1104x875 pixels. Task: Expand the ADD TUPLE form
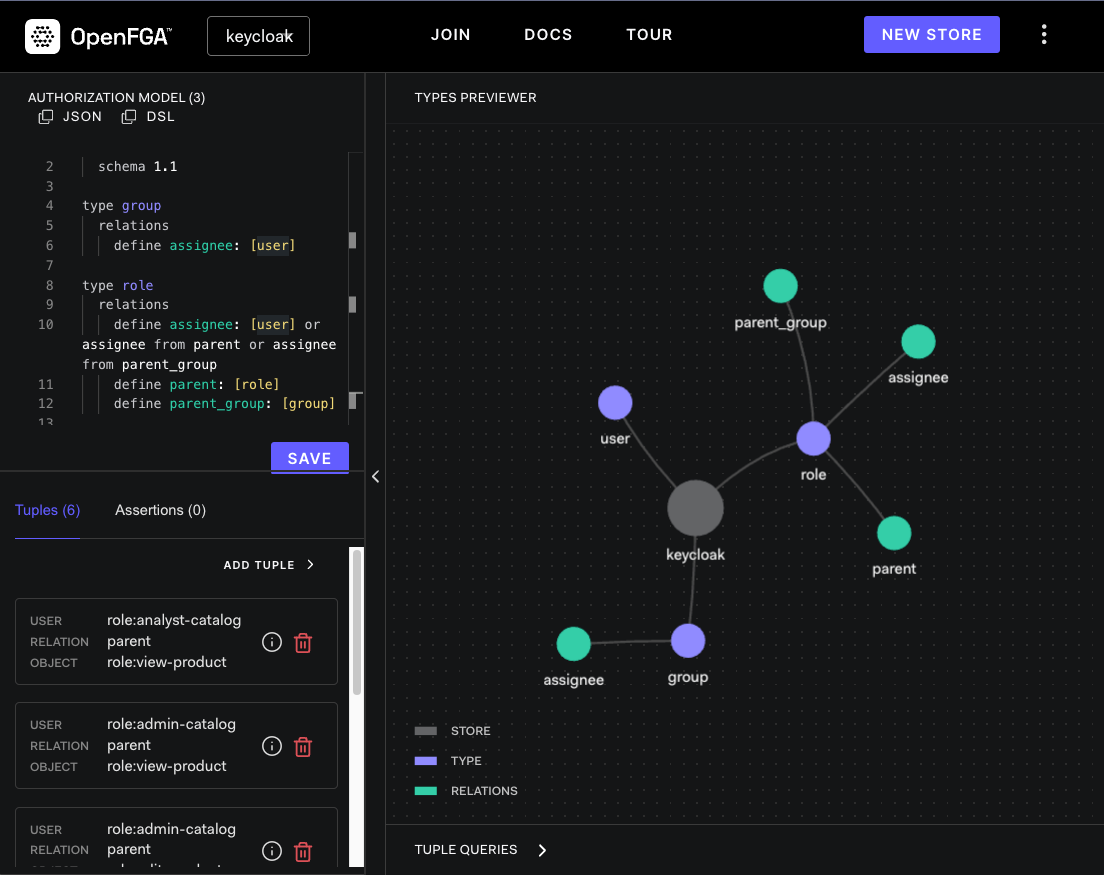point(268,564)
